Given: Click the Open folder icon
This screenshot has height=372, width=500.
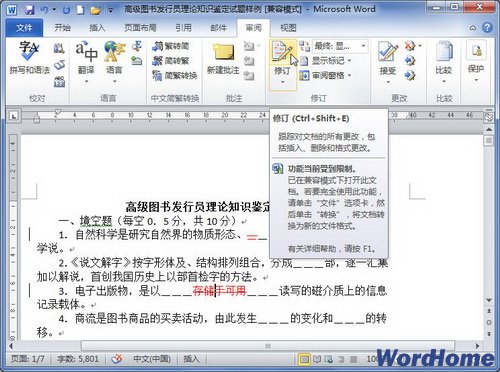Looking at the screenshot, I should click(x=95, y=10).
